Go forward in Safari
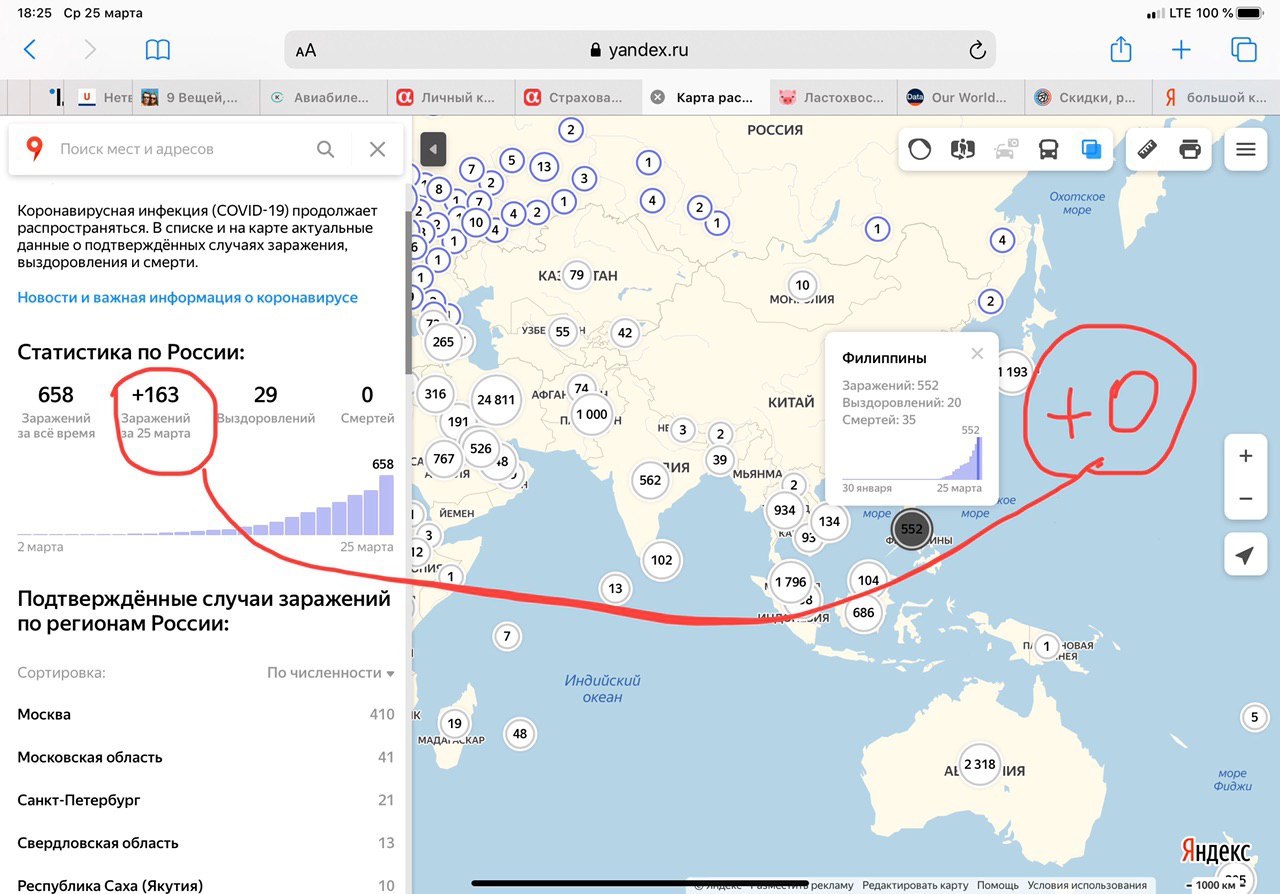1280x894 pixels. pyautogui.click(x=91, y=50)
